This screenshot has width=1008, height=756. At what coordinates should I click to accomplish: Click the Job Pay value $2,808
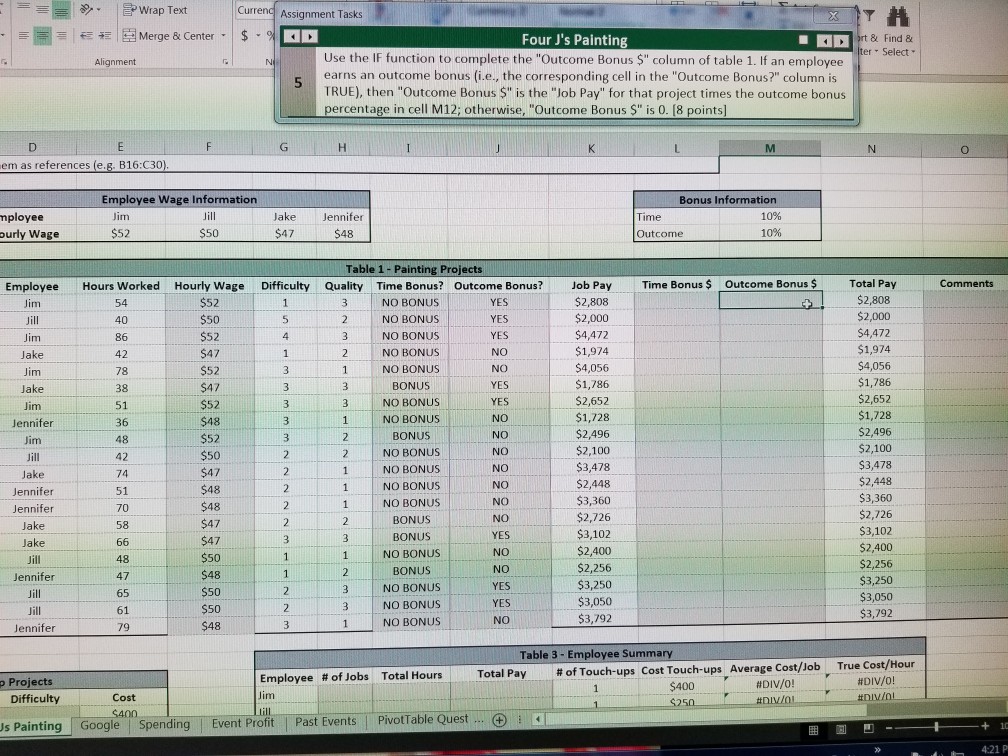[x=591, y=302]
